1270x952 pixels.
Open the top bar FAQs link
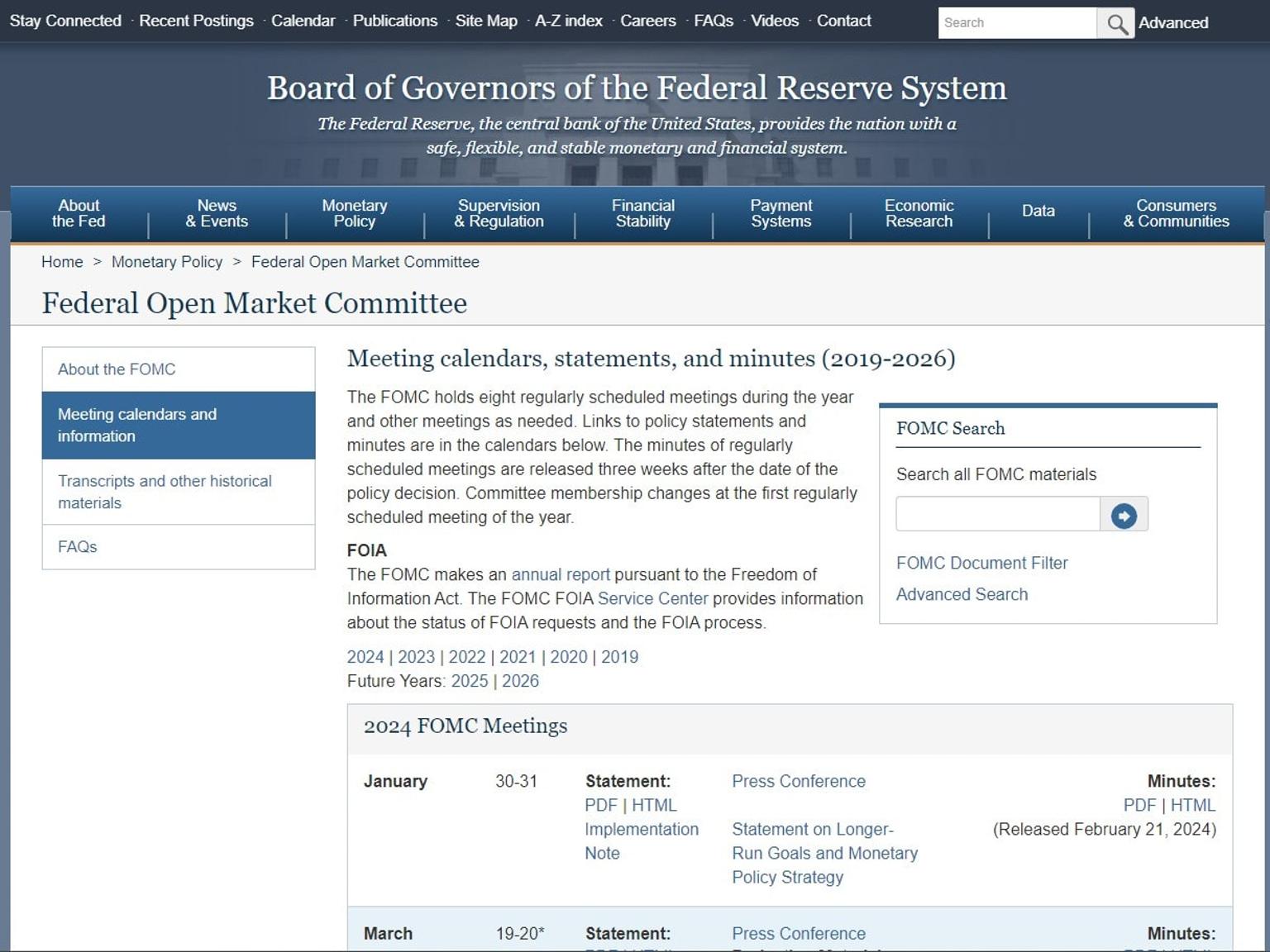click(714, 21)
